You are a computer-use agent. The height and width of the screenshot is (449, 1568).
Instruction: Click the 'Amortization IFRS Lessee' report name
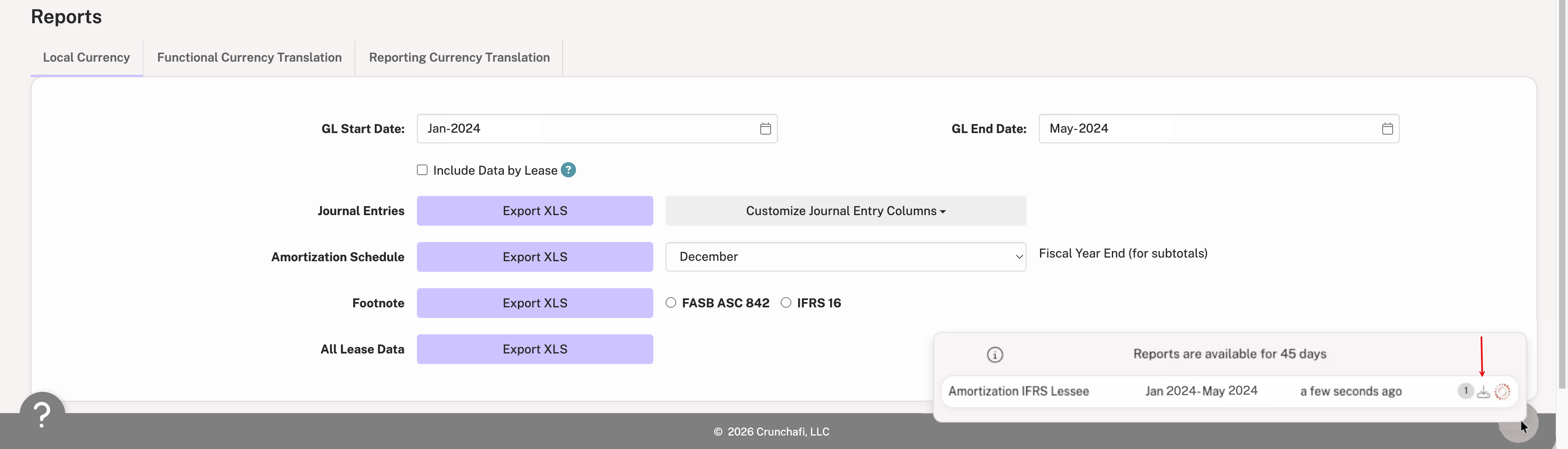click(1018, 391)
